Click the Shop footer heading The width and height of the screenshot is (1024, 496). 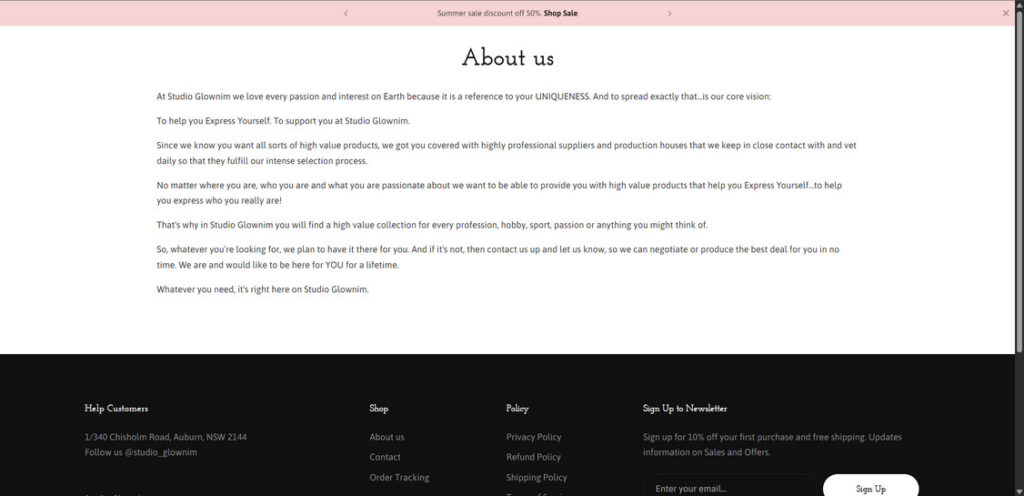379,409
